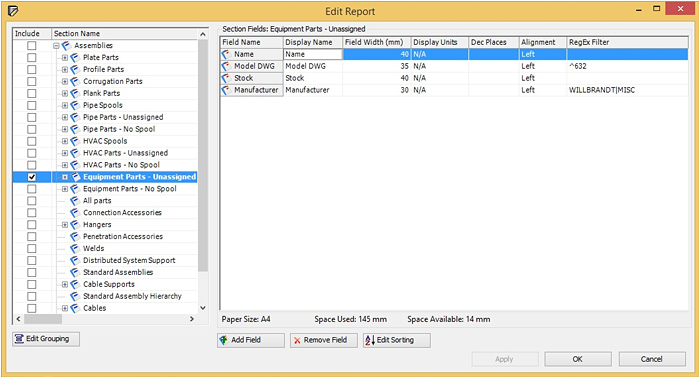This screenshot has width=700, height=377.
Task: Expand Pipe Parts - Unassigned tree node
Action: pos(65,117)
